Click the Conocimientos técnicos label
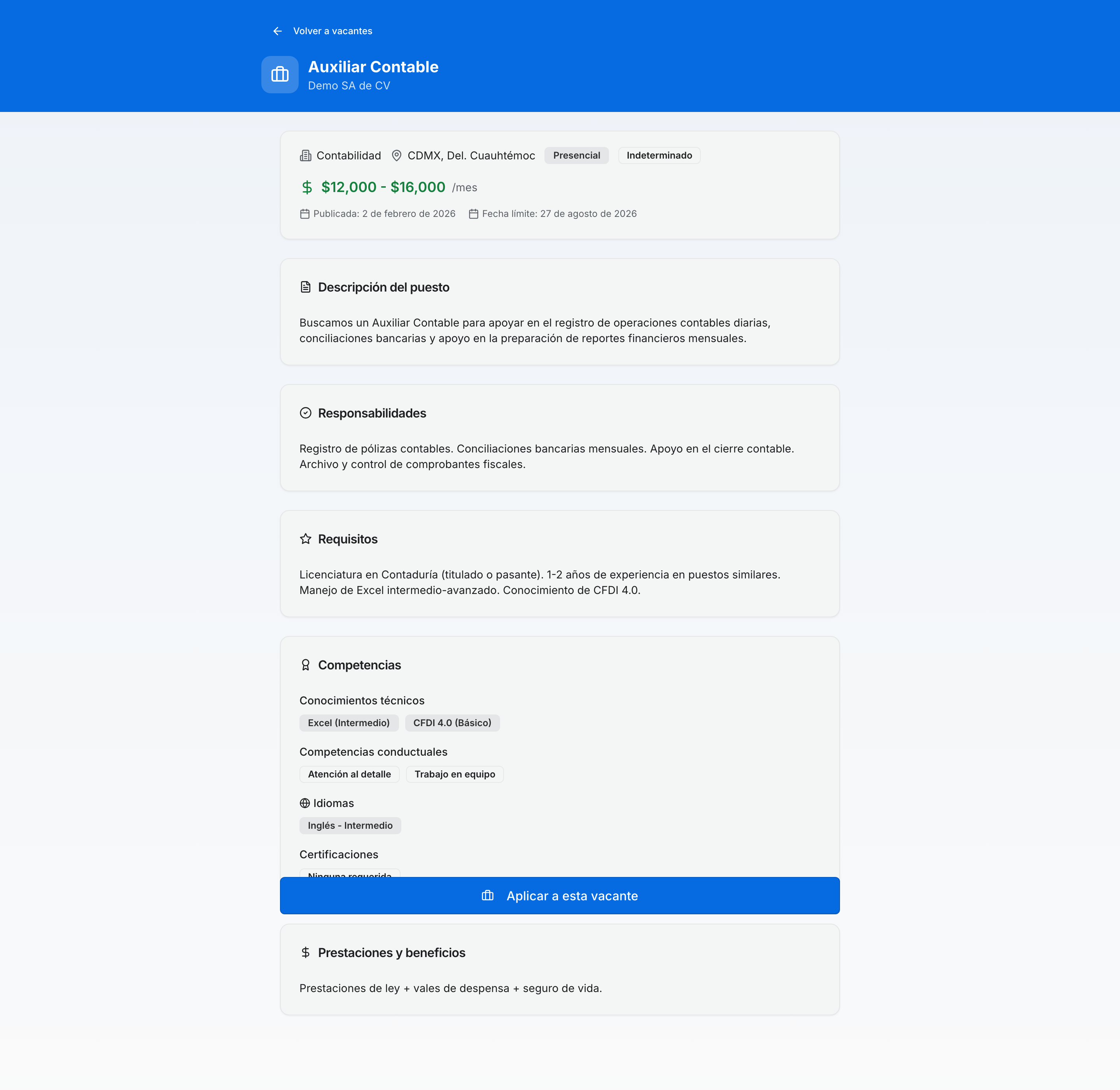The image size is (1120, 1090). click(362, 701)
